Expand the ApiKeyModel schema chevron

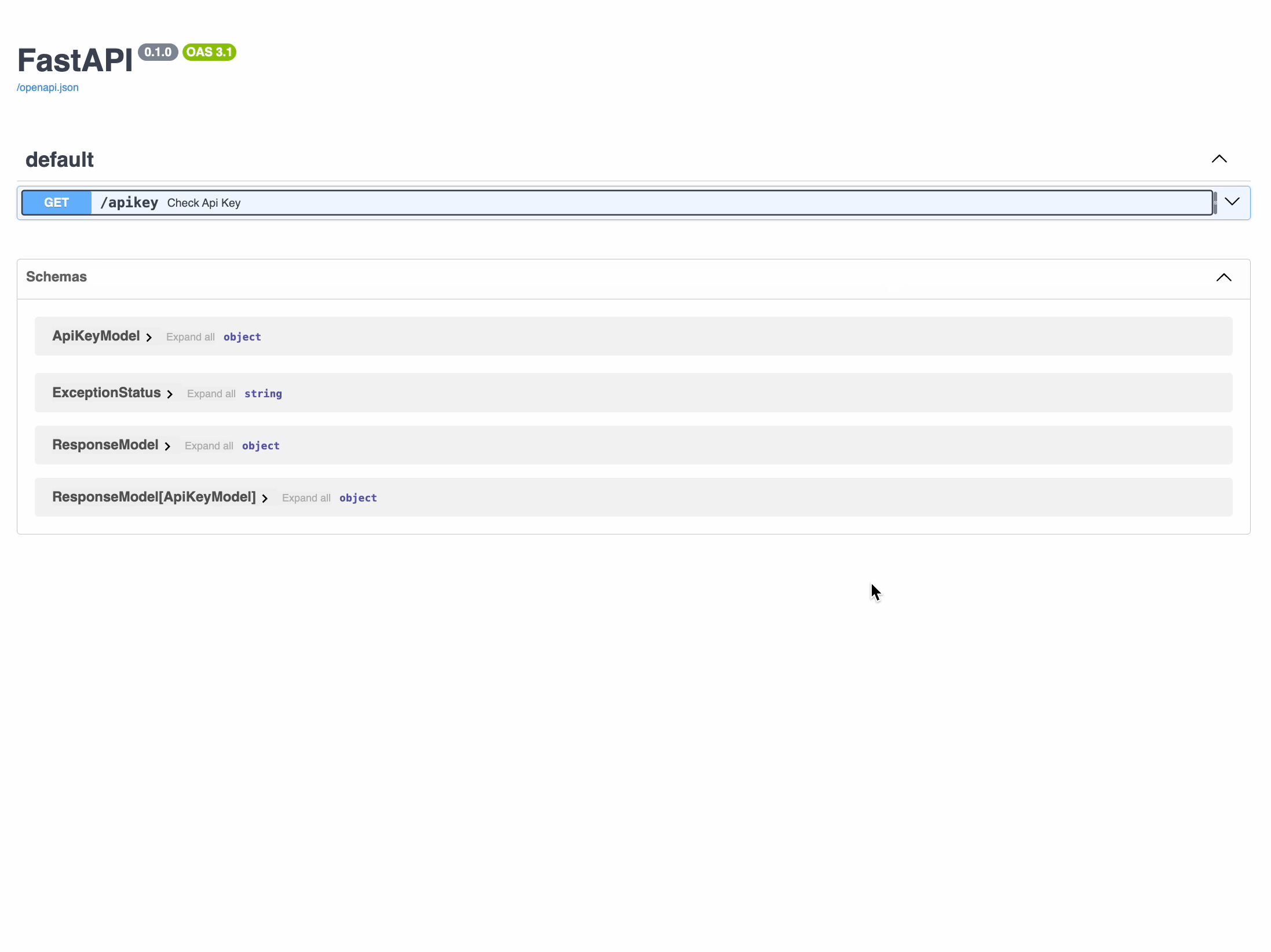tap(149, 337)
